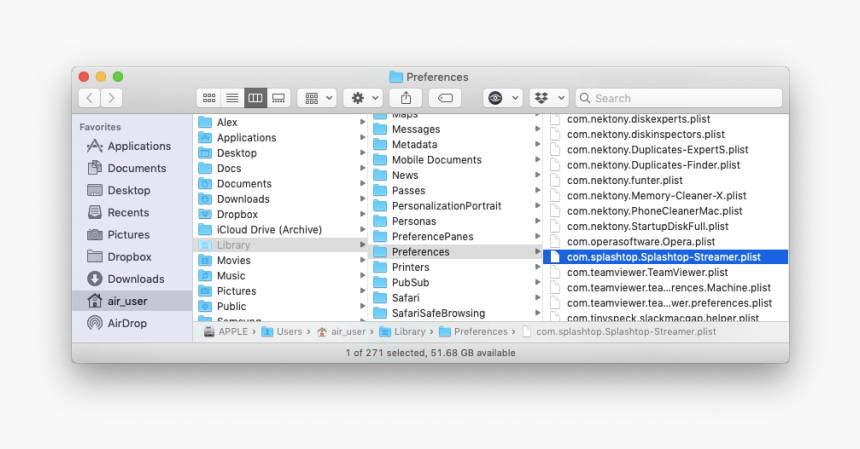Select the Docs folder

(281, 168)
